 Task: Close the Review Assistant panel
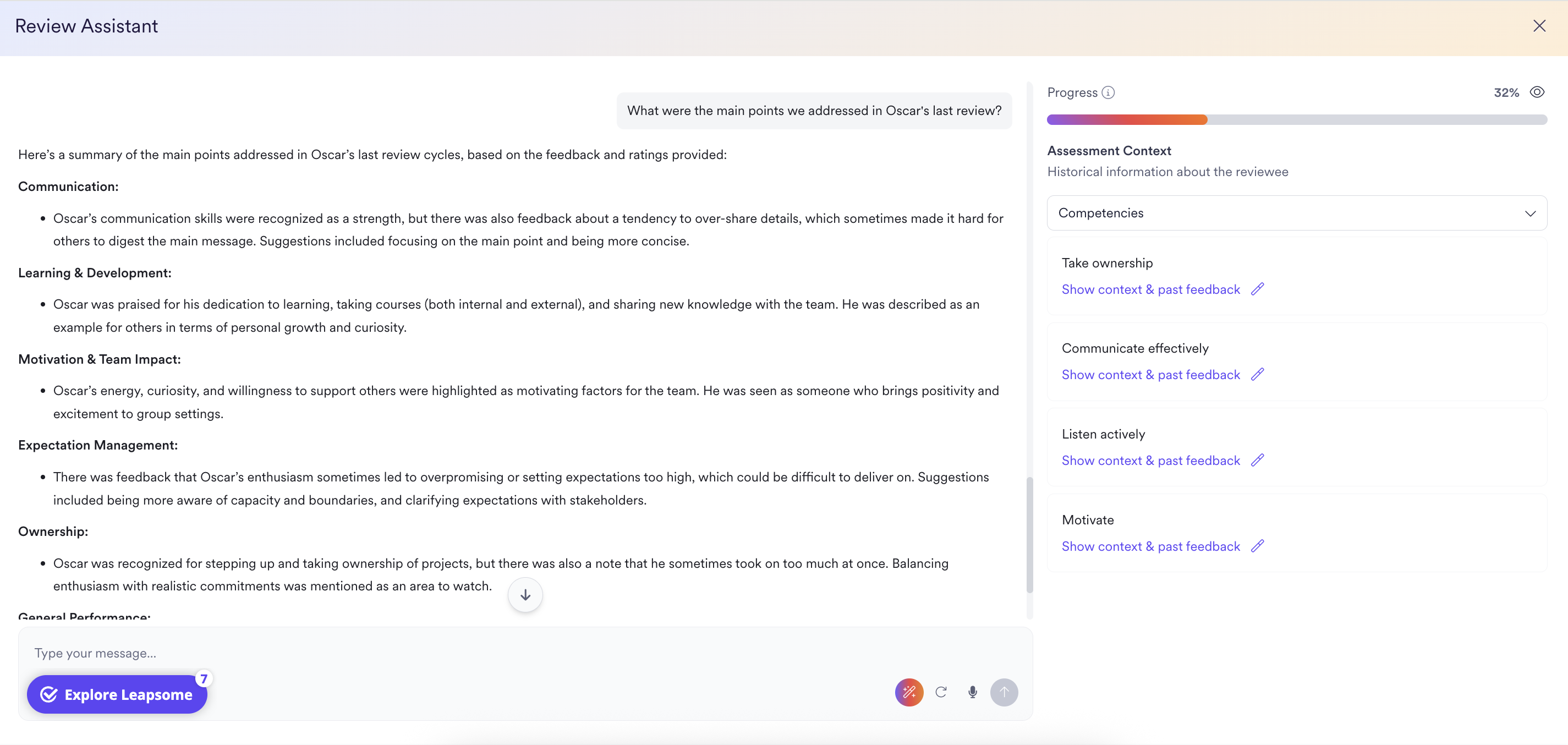pyautogui.click(x=1540, y=25)
